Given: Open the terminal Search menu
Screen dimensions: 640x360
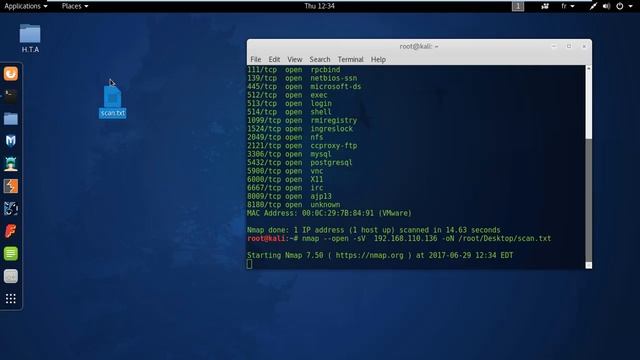Looking at the screenshot, I should pos(320,60).
